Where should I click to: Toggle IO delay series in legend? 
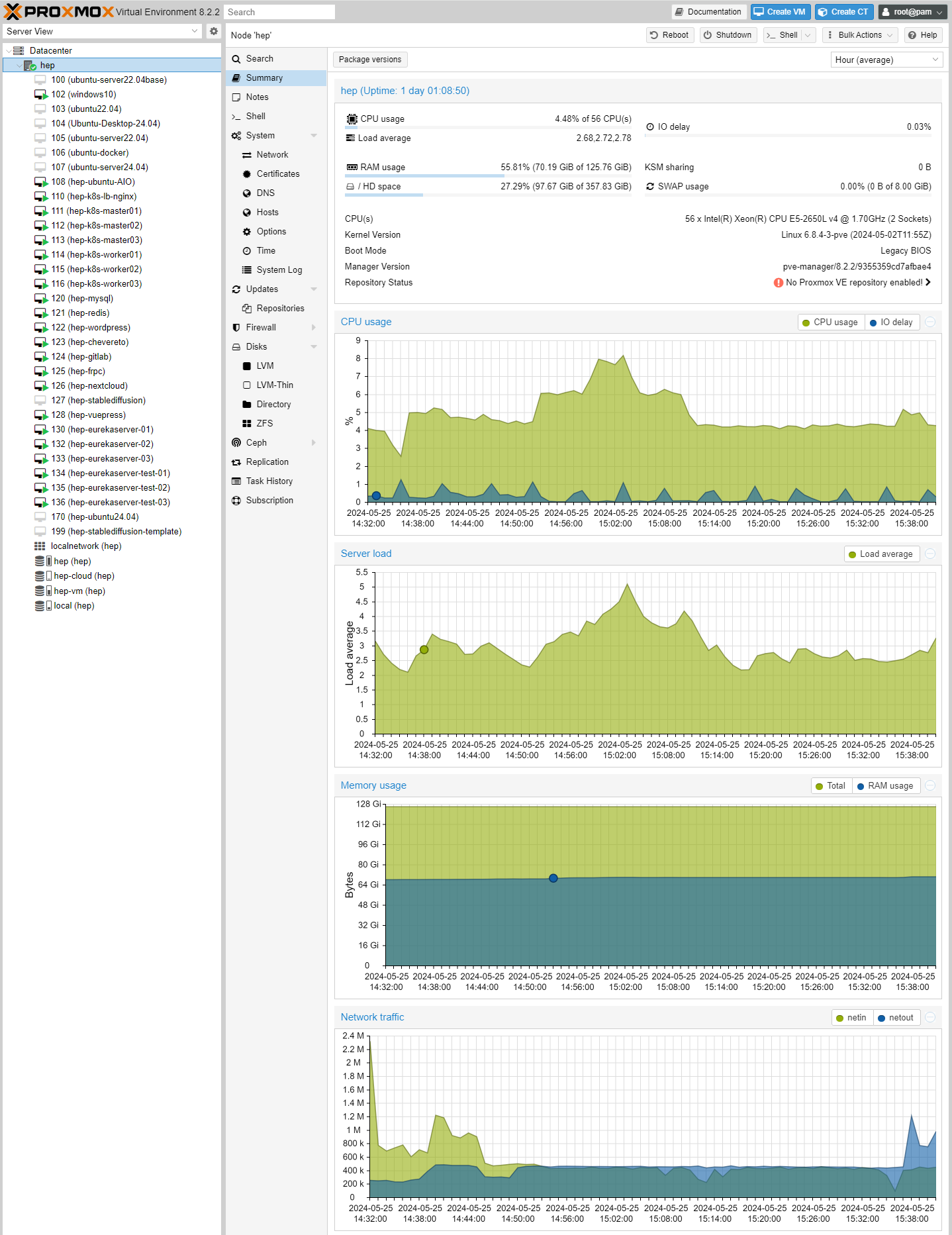(x=891, y=322)
